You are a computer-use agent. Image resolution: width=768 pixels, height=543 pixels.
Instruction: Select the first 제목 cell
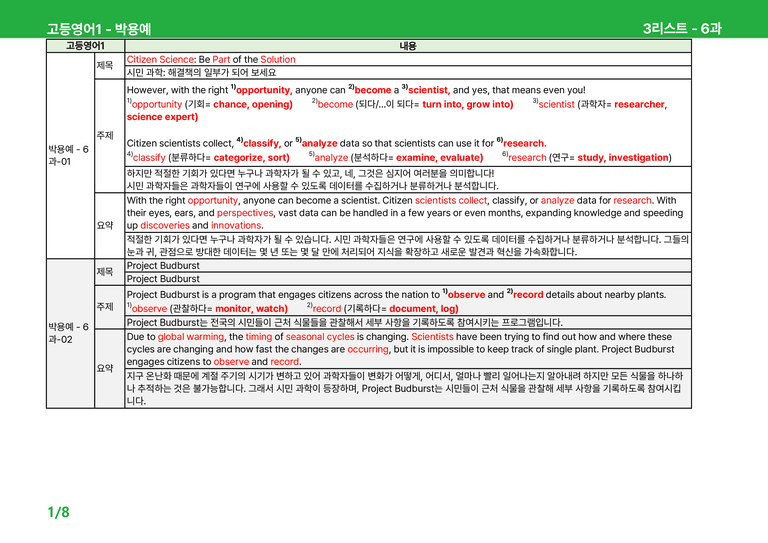pyautogui.click(x=109, y=66)
